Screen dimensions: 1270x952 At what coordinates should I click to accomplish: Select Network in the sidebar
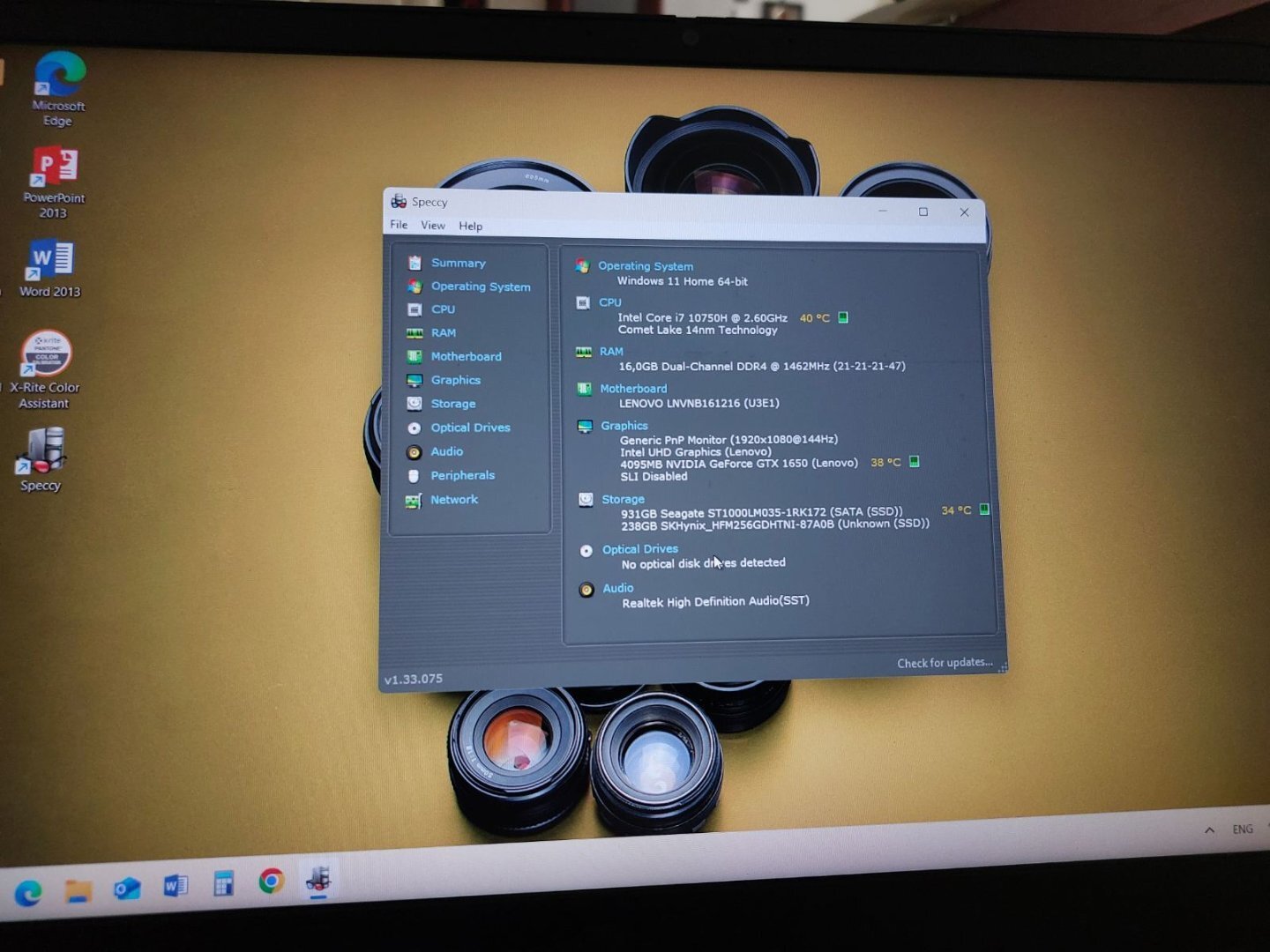[453, 499]
